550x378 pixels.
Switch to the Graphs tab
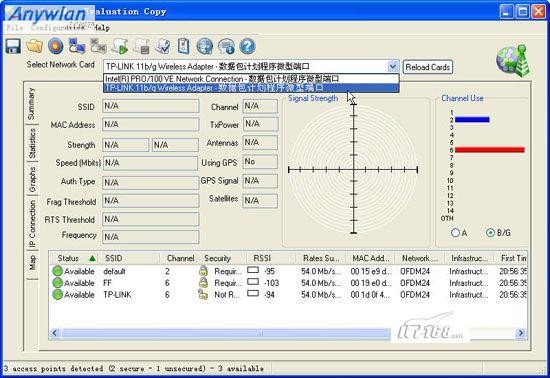[x=32, y=179]
